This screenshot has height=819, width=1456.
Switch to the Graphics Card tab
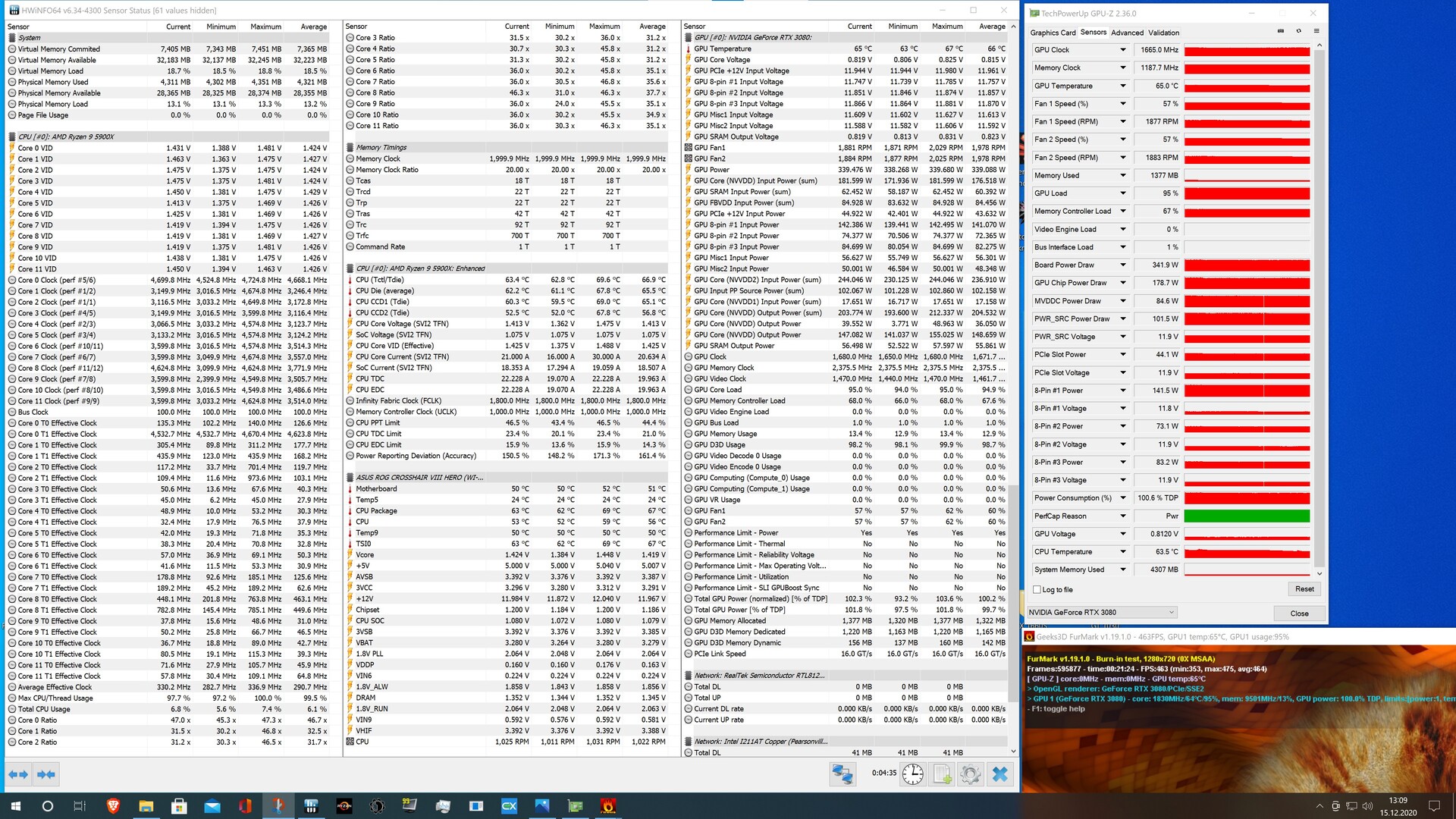[1053, 33]
